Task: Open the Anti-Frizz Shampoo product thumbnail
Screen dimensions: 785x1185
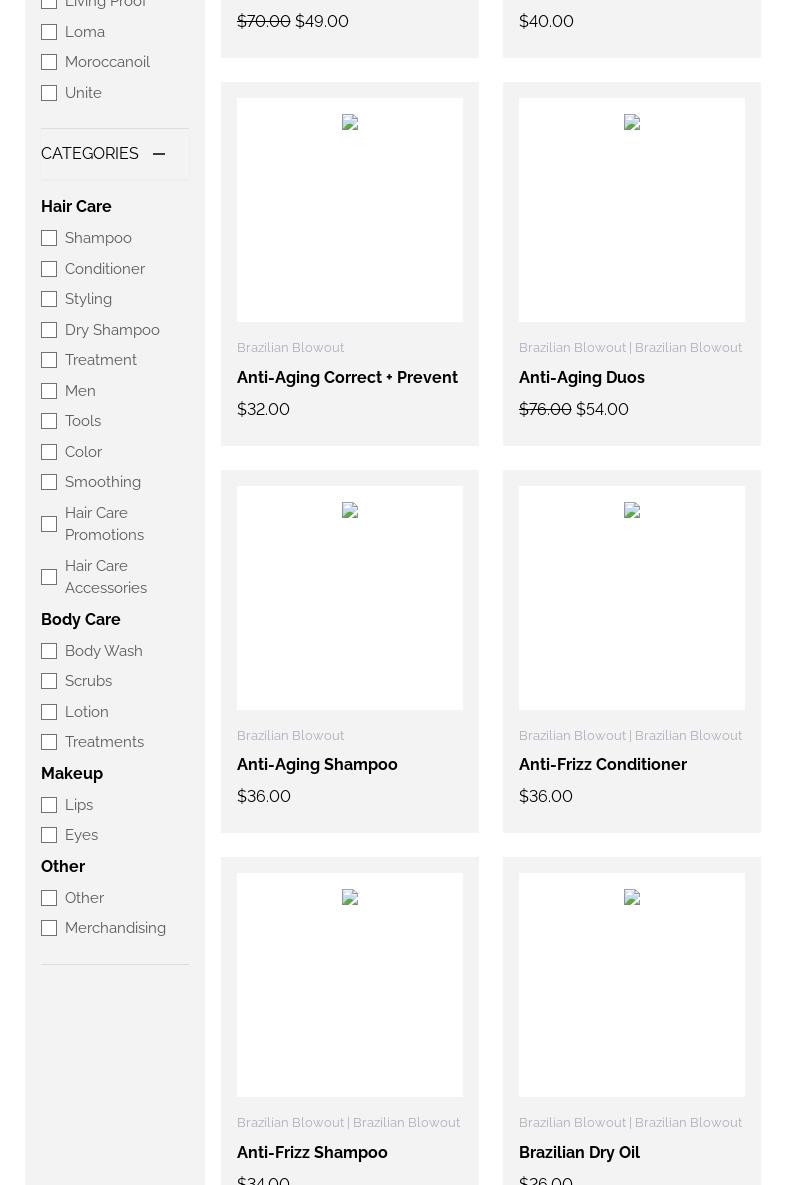Action: [x=349, y=984]
